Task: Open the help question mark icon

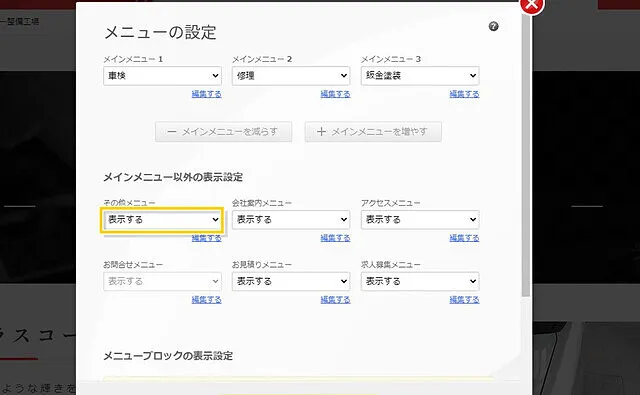Action: (x=493, y=27)
